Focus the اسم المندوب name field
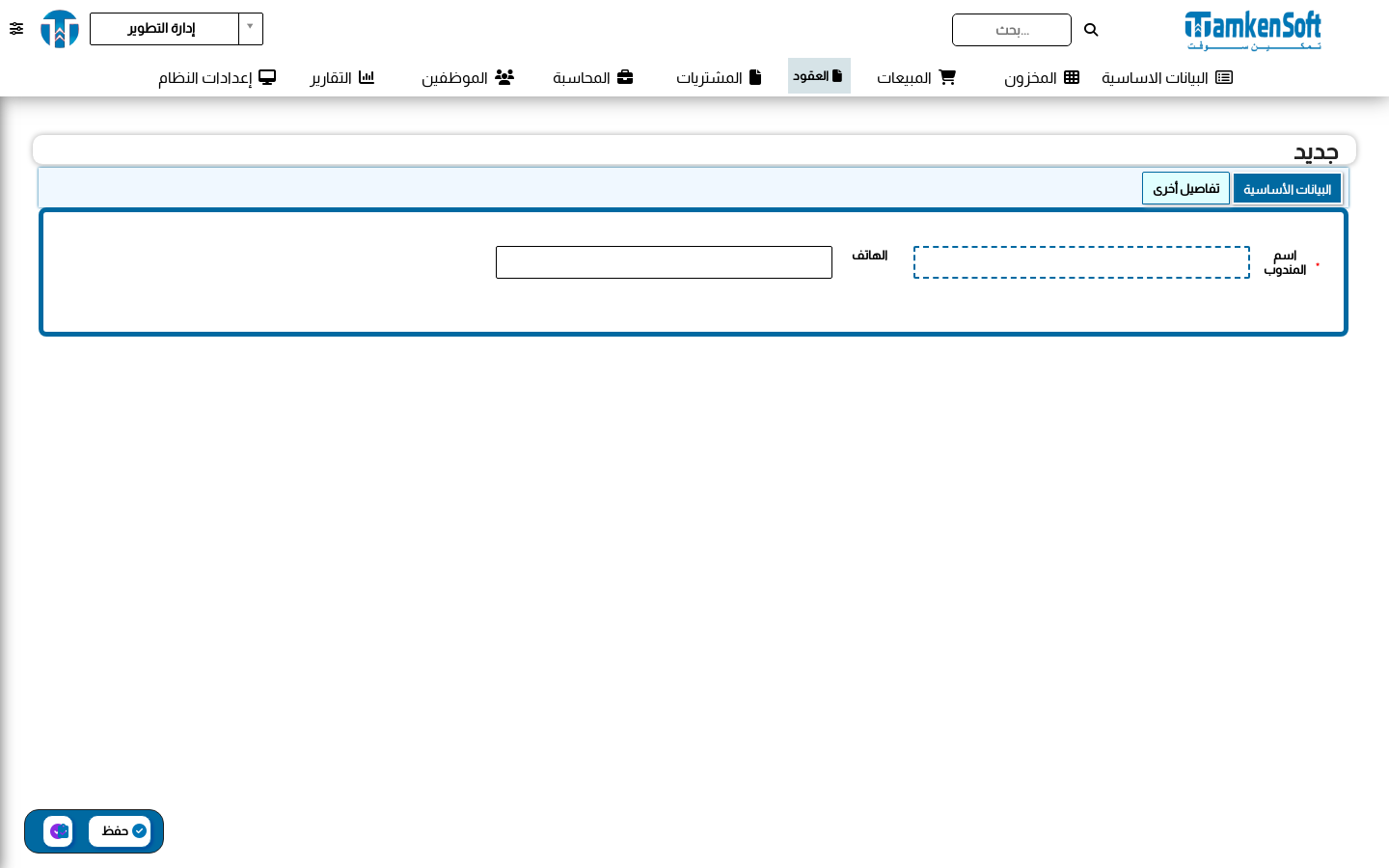Screen dimensions: 1389x868 (x=1081, y=262)
